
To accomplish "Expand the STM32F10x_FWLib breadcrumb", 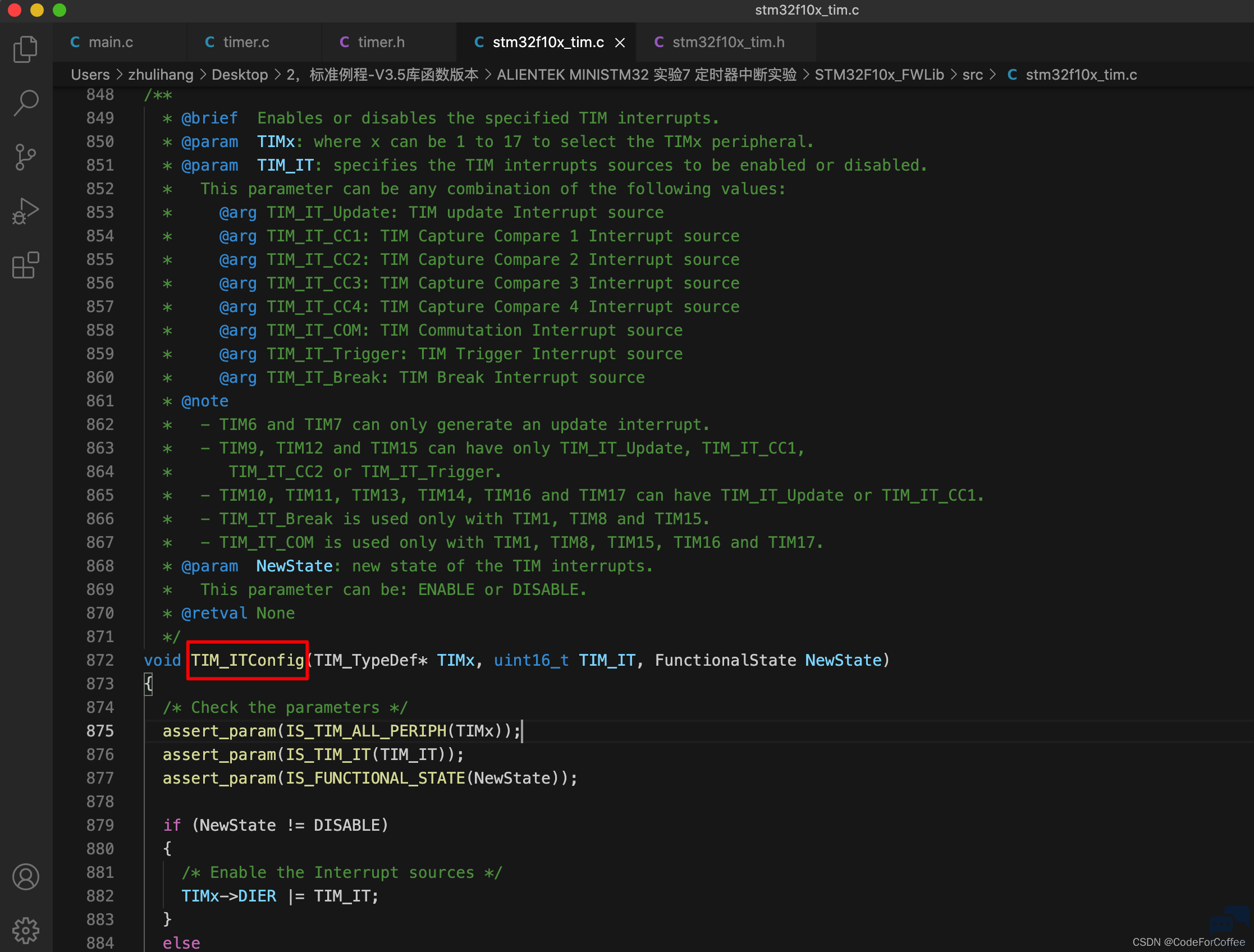I will 879,75.
